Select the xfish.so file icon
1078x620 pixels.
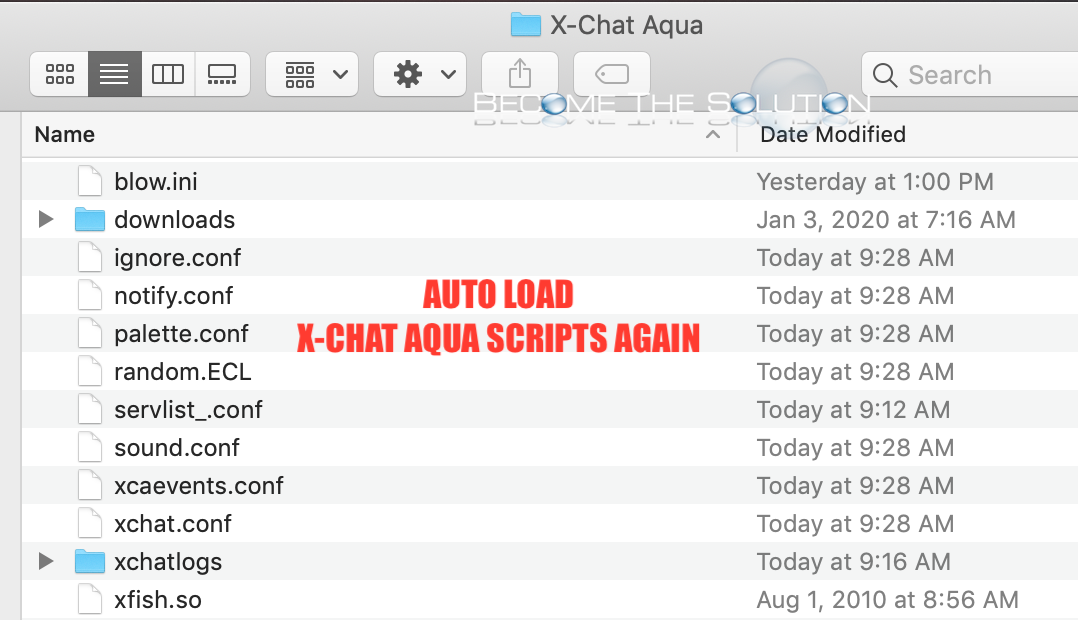tap(90, 599)
